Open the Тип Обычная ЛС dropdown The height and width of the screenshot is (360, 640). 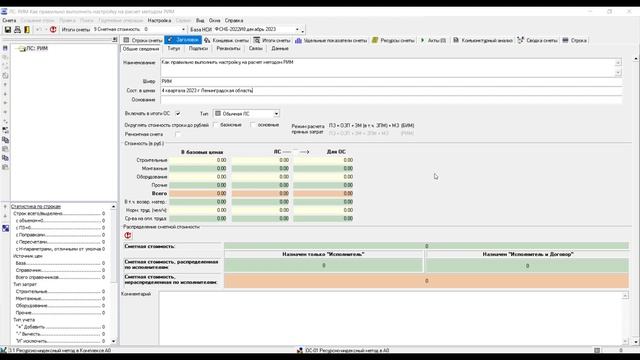276,113
